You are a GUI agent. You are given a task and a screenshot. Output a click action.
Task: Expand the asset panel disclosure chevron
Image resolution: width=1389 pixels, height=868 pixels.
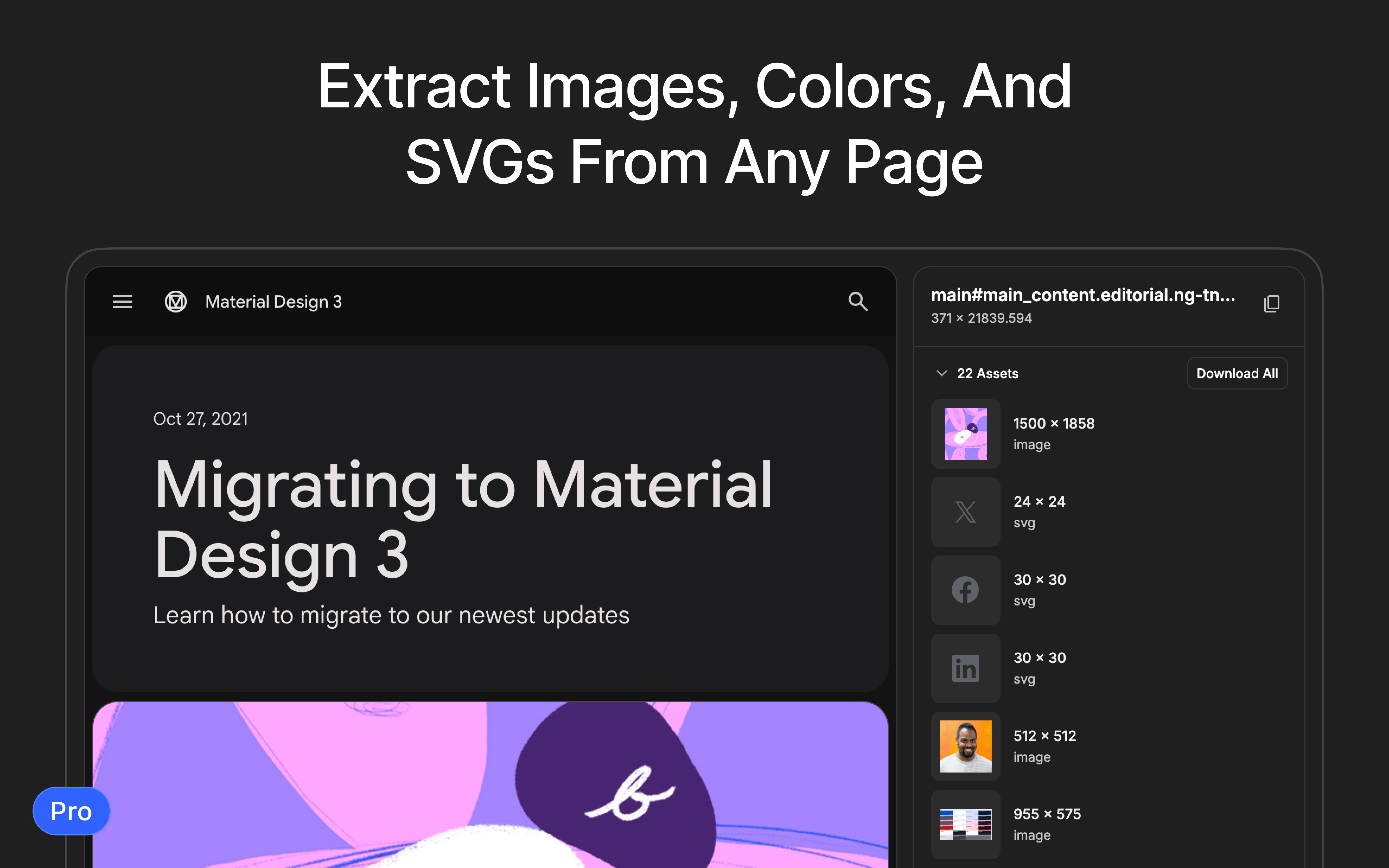(x=941, y=373)
